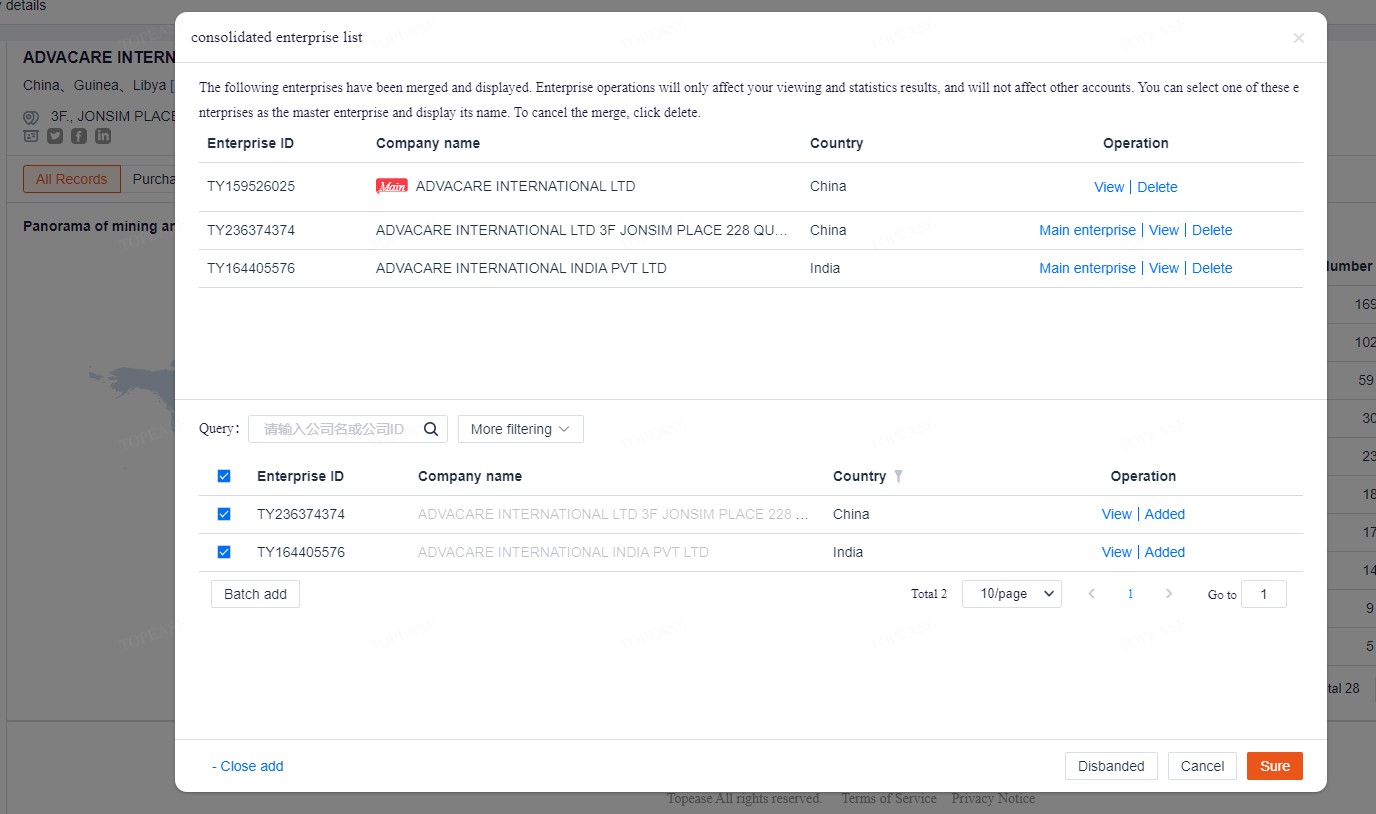The image size is (1376, 814).
Task: Go to previous page arrow in pagination
Action: [x=1091, y=594]
